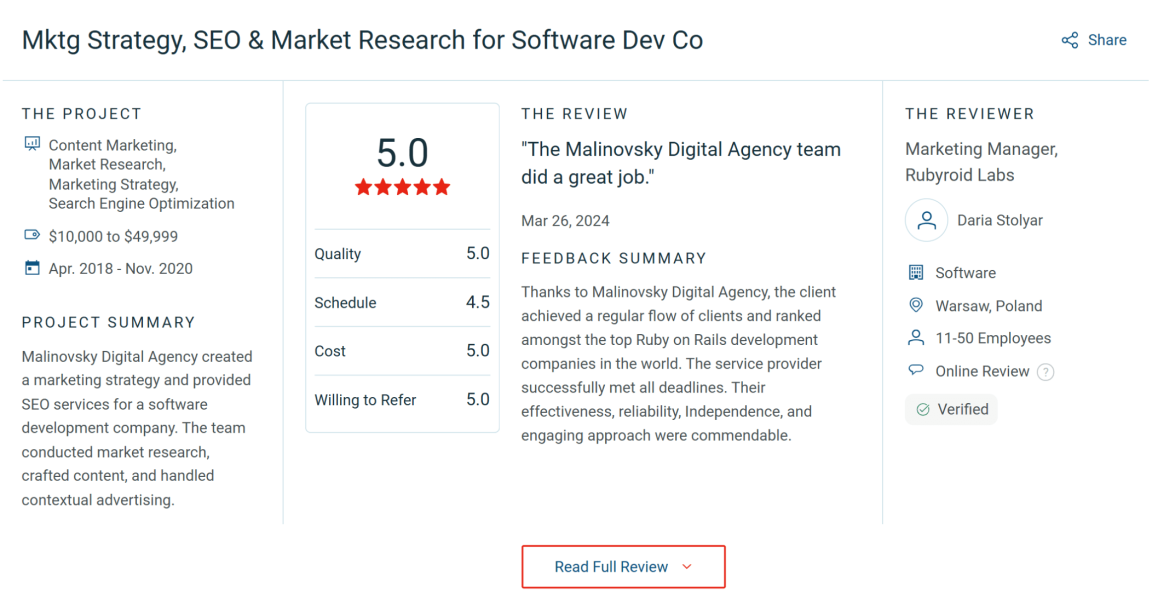Click the reviewer avatar icon
The image size is (1152, 604).
926,221
